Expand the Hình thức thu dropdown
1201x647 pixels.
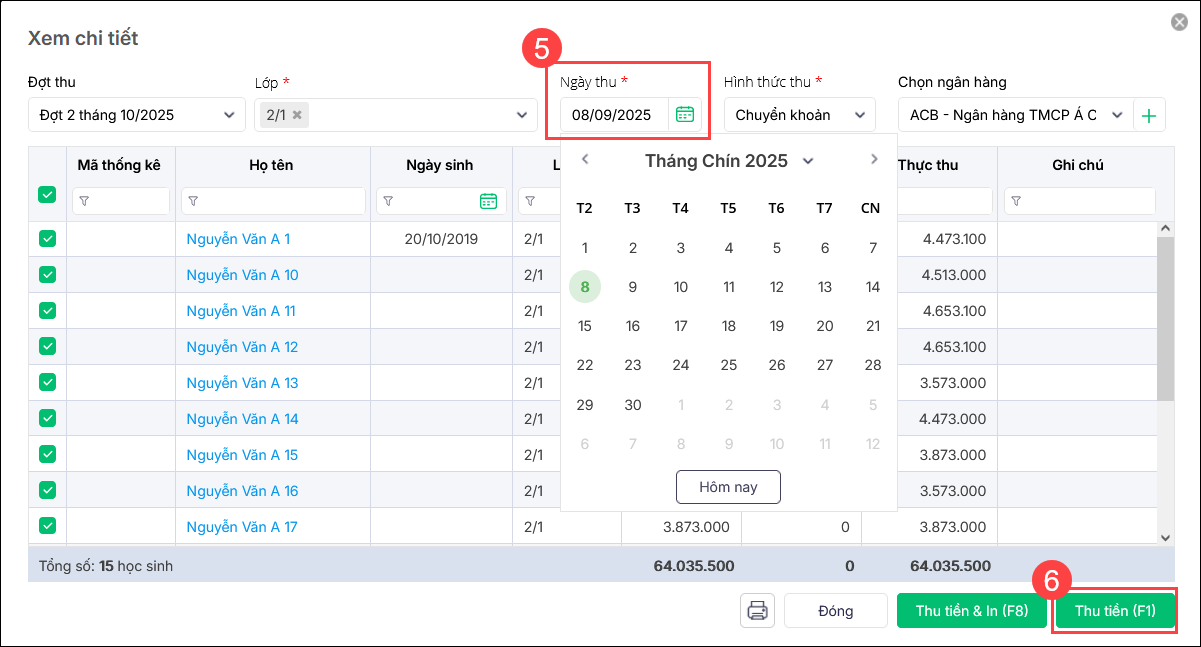tap(859, 115)
